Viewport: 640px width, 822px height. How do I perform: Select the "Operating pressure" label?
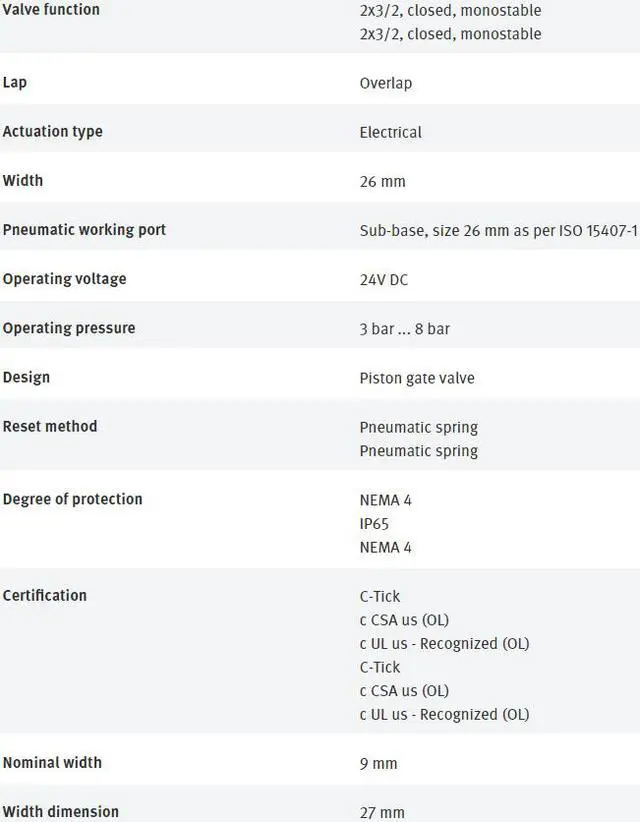[x=68, y=327]
